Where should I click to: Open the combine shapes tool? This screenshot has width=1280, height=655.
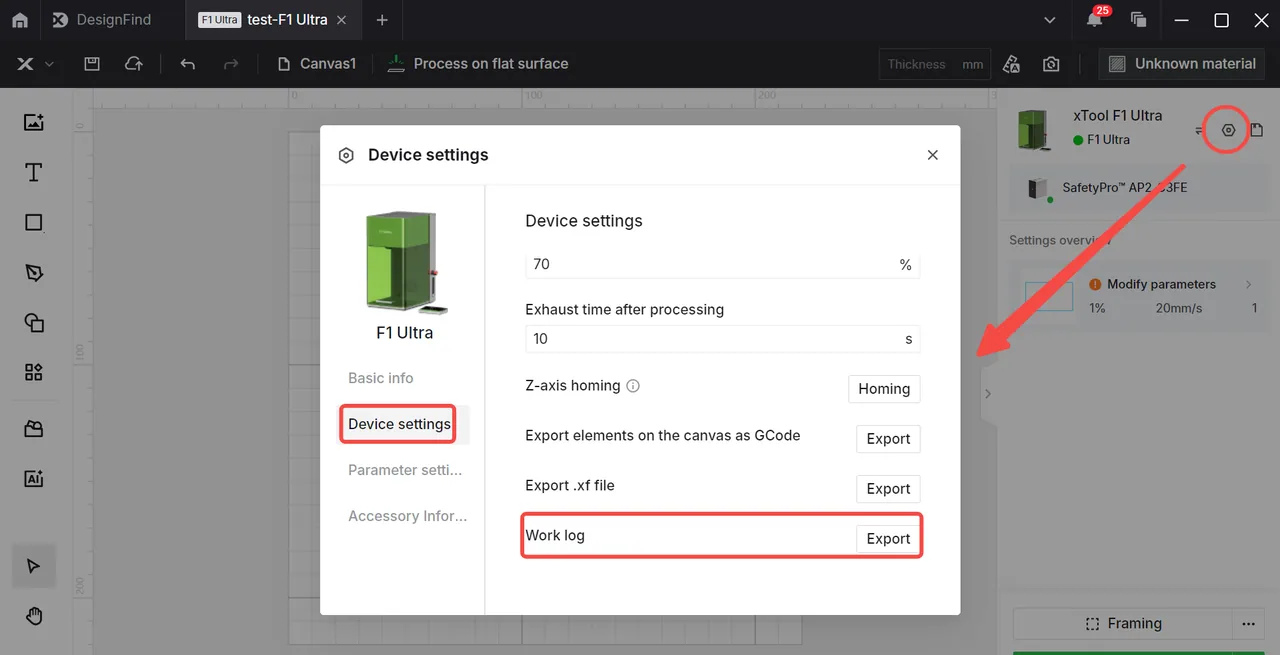click(x=34, y=322)
